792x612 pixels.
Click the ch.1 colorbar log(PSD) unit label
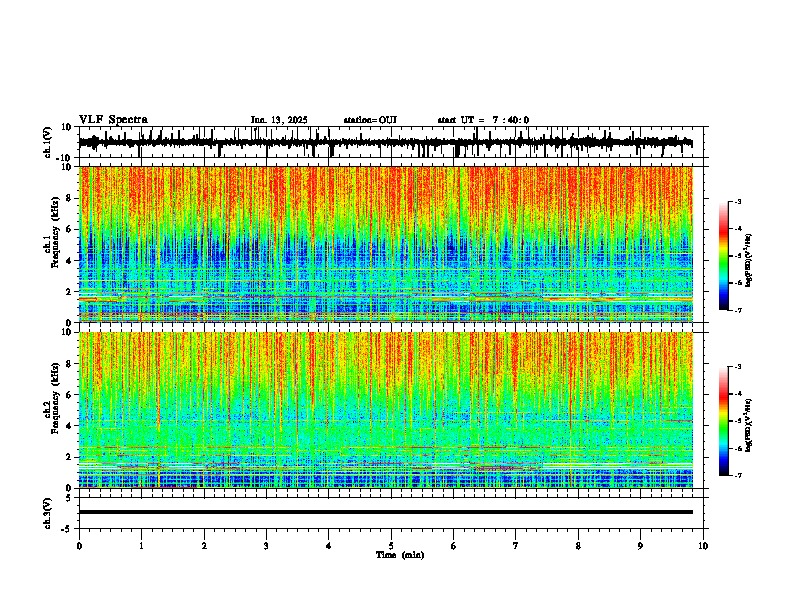click(749, 260)
